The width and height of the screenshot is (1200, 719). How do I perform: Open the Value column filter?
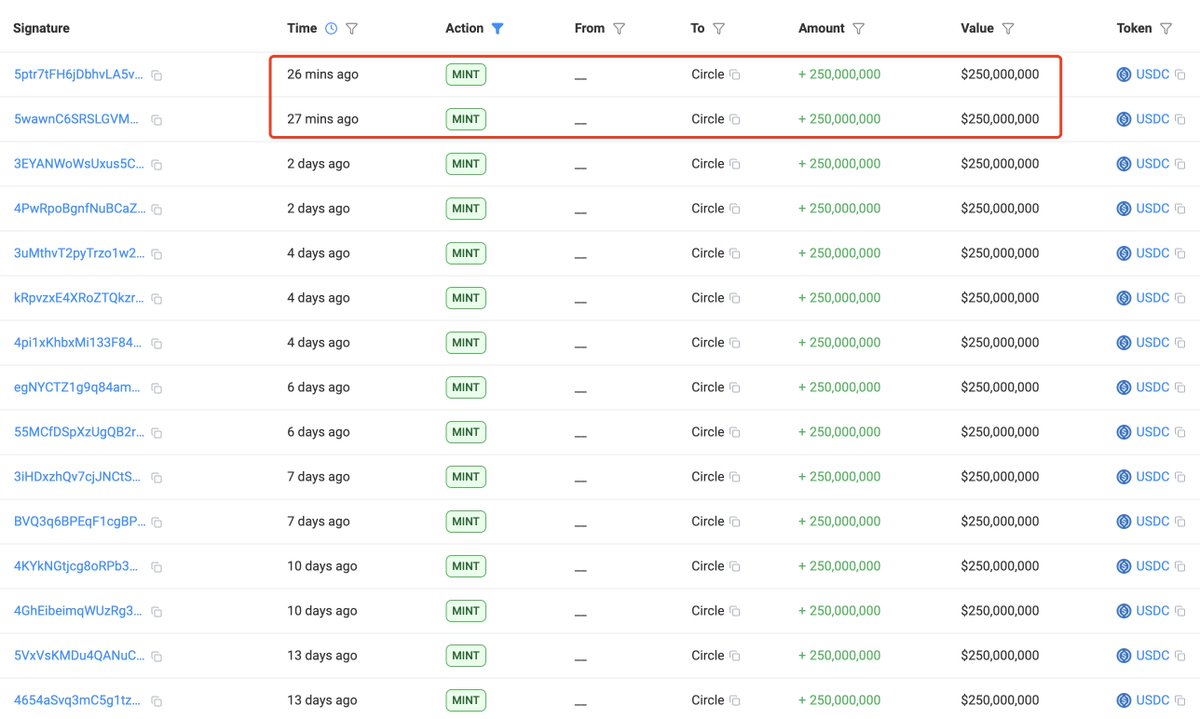pyautogui.click(x=1008, y=29)
